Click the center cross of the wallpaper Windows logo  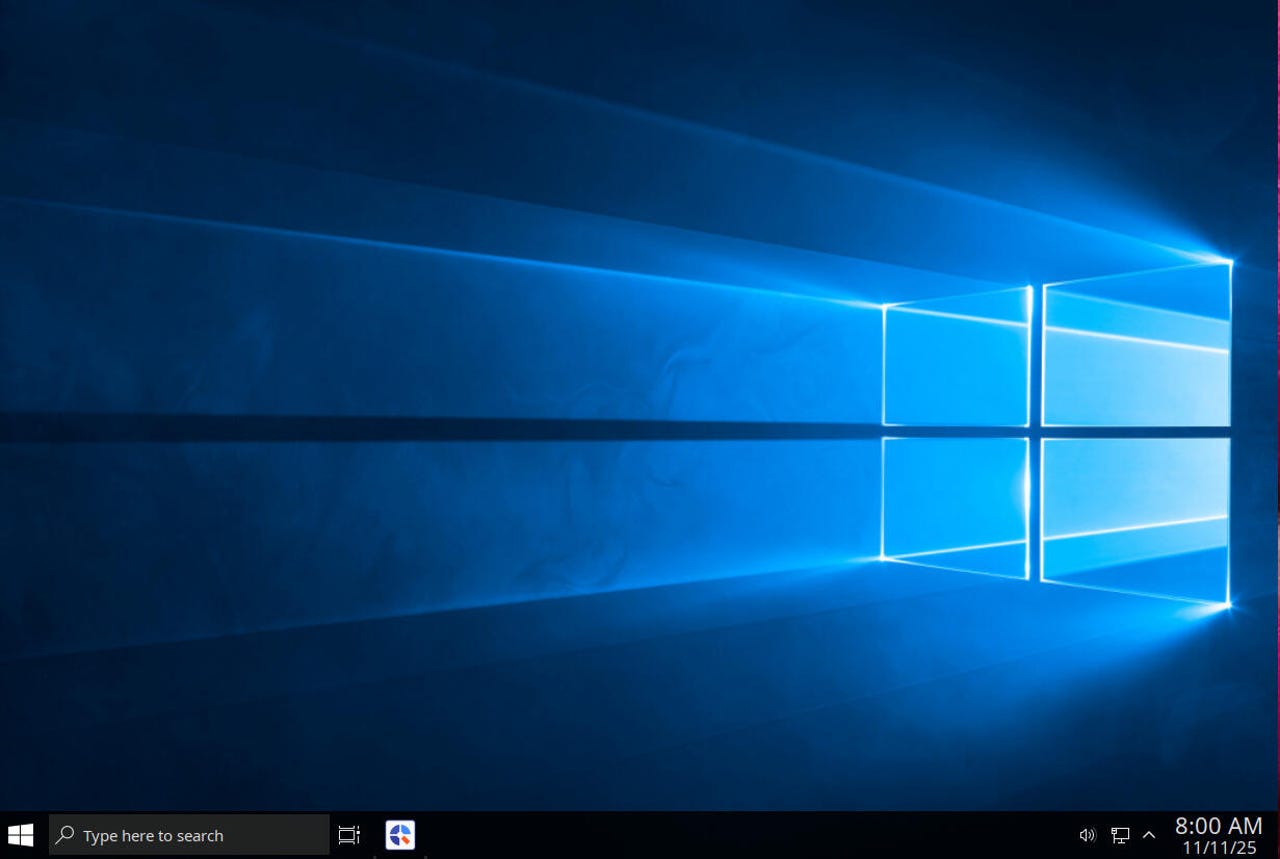coord(1035,432)
